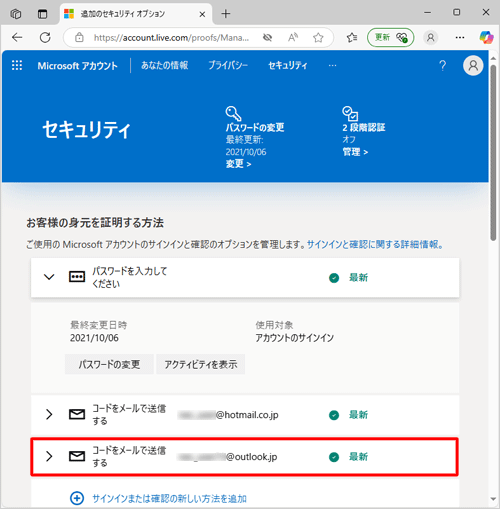Screen dimensions: 500x509
Task: Open the Favorites list icon
Action: [352, 37]
